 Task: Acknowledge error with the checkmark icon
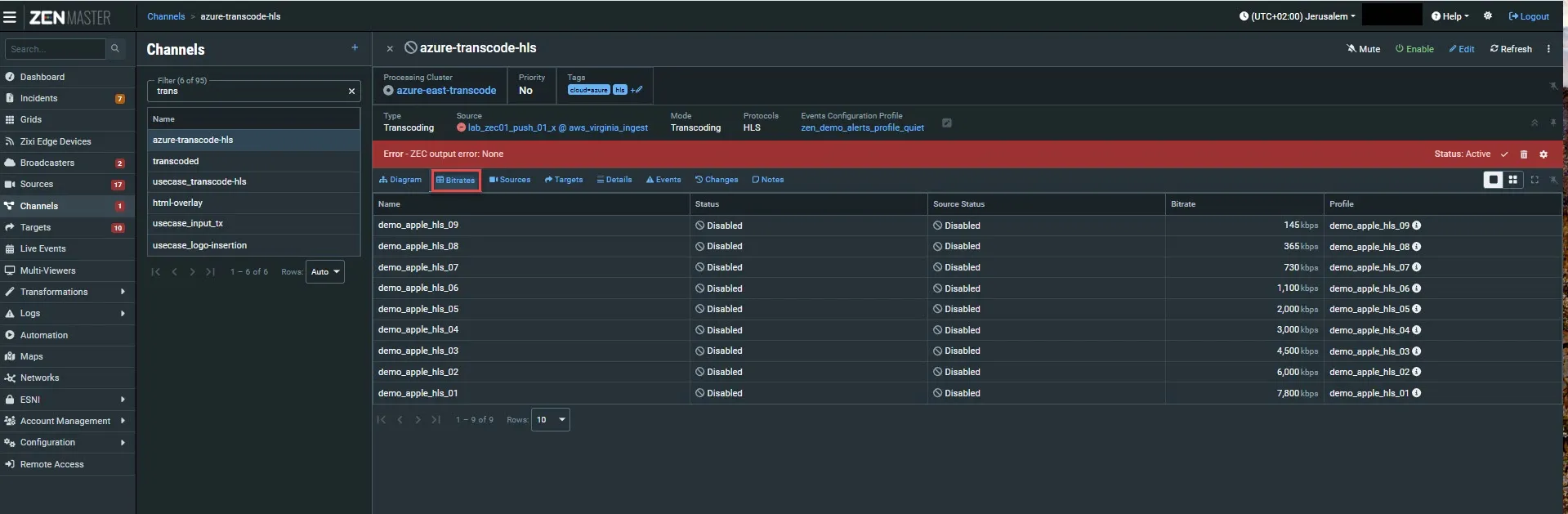[x=1504, y=154]
